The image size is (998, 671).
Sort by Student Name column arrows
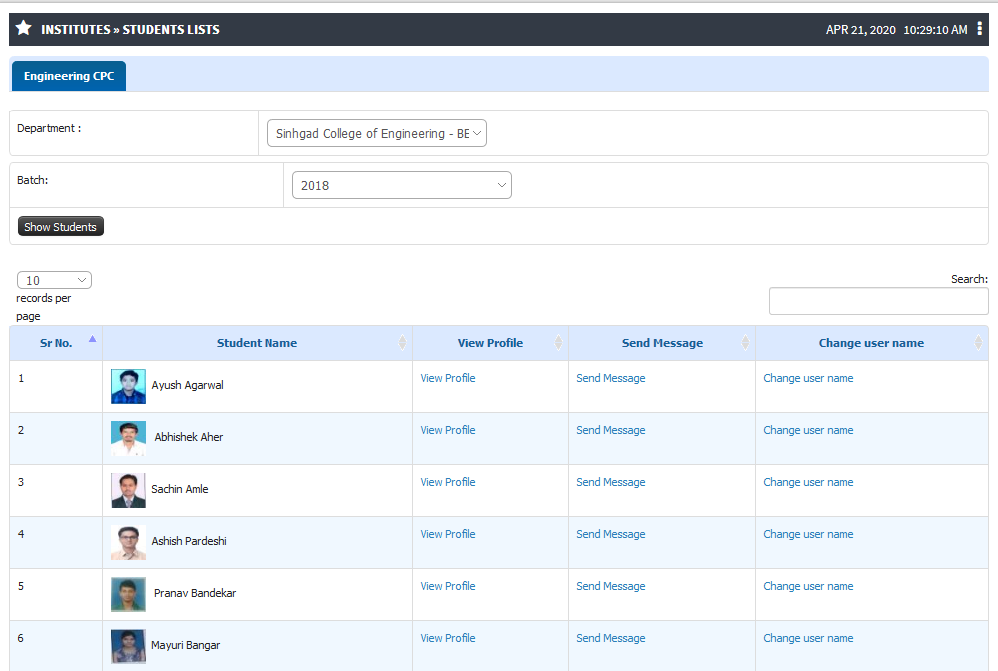click(402, 343)
